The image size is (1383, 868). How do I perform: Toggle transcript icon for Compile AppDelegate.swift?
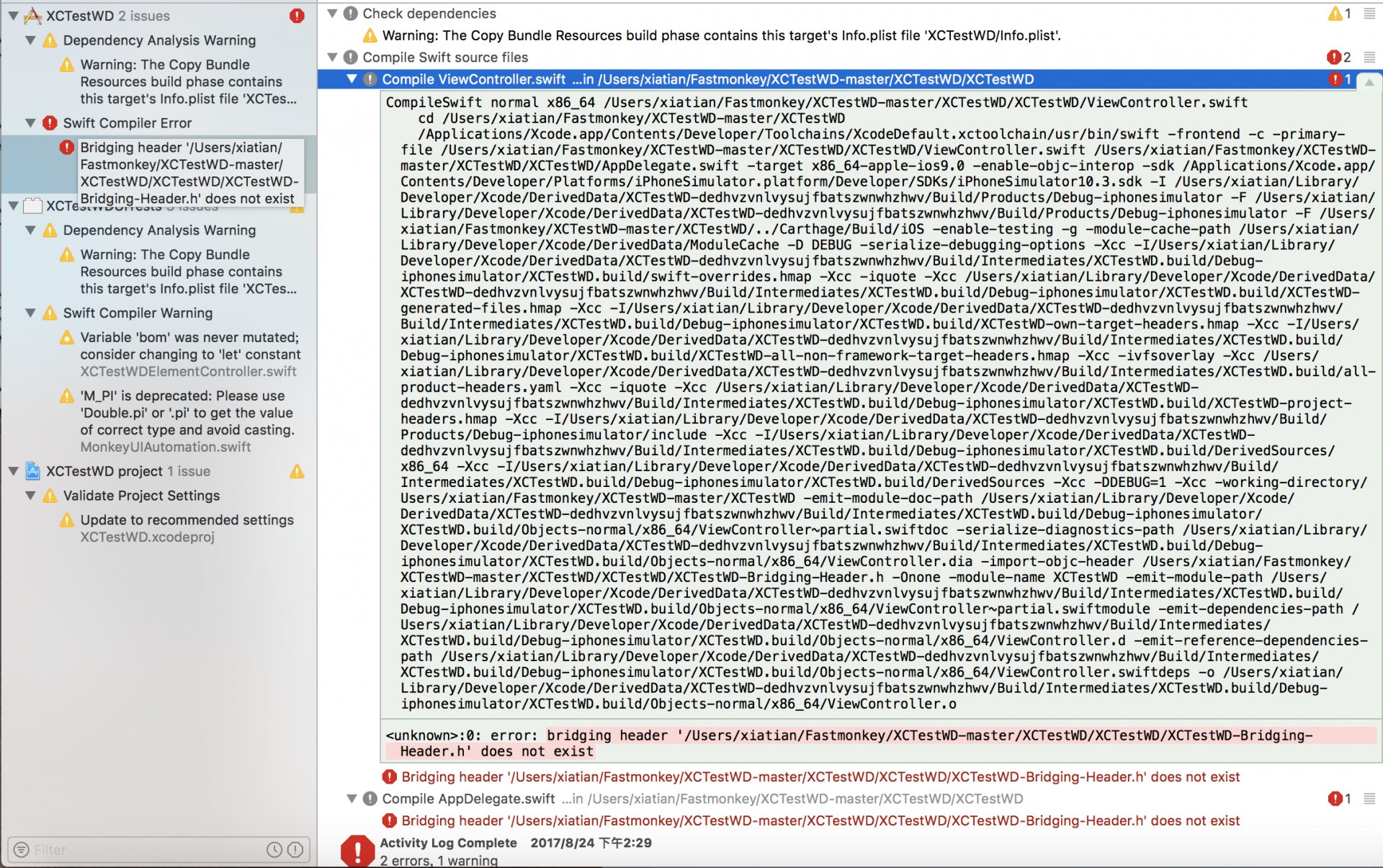[1369, 798]
